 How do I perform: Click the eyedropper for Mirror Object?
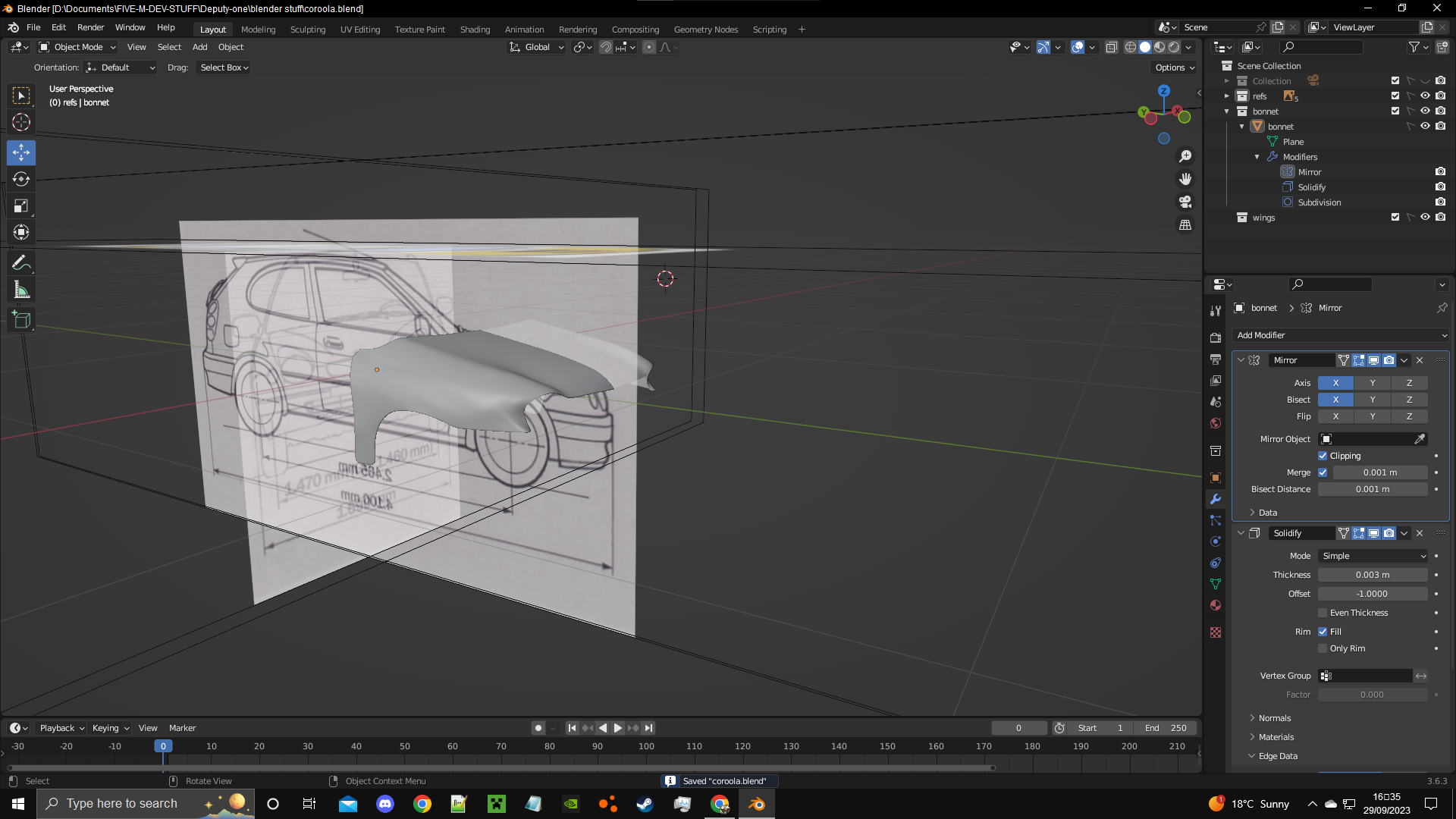point(1420,439)
